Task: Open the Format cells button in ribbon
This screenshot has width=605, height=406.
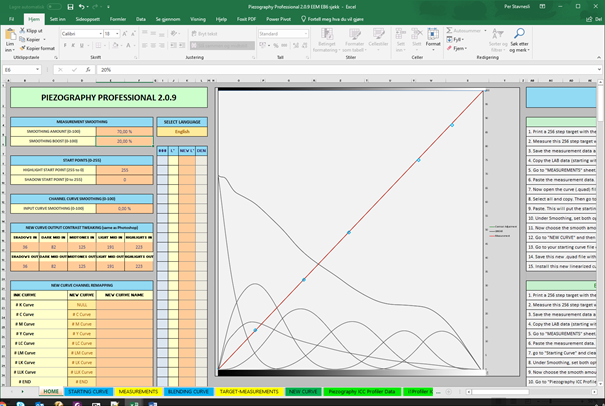Action: tap(433, 41)
